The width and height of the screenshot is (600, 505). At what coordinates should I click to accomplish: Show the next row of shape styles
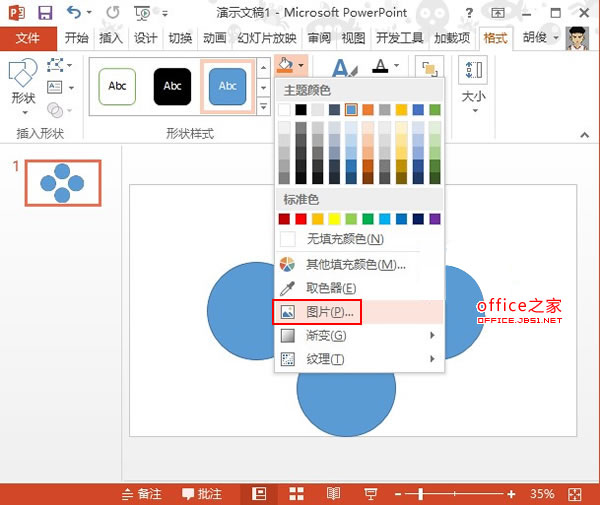coord(263,88)
